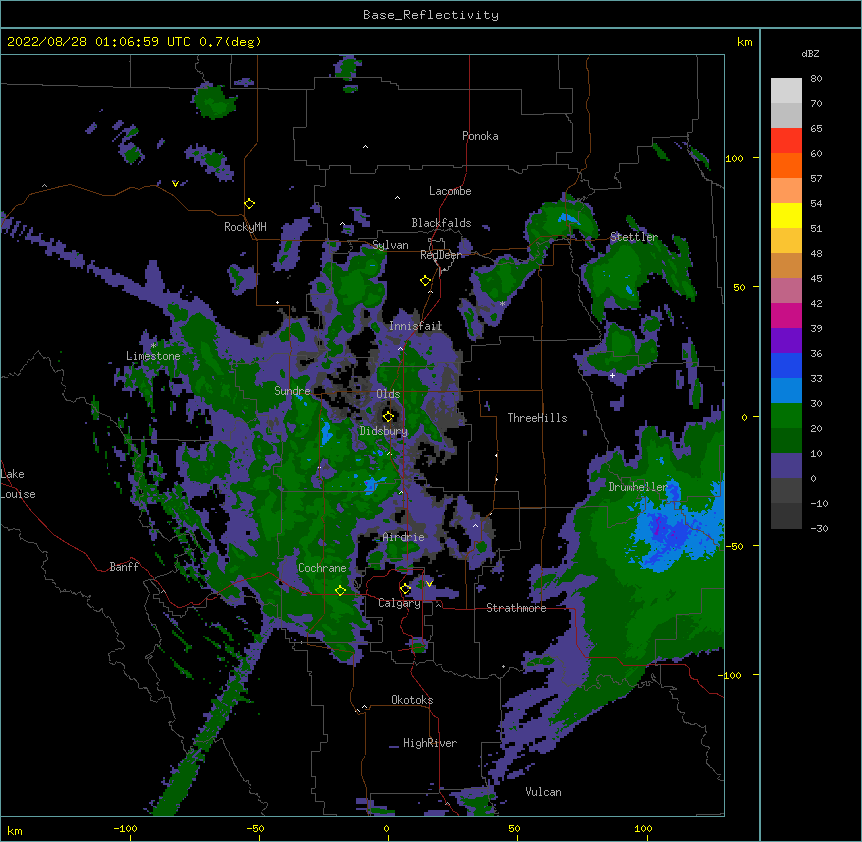Click the magenta 42-39 dBZ legend swatch
The image size is (862, 842).
click(x=786, y=315)
